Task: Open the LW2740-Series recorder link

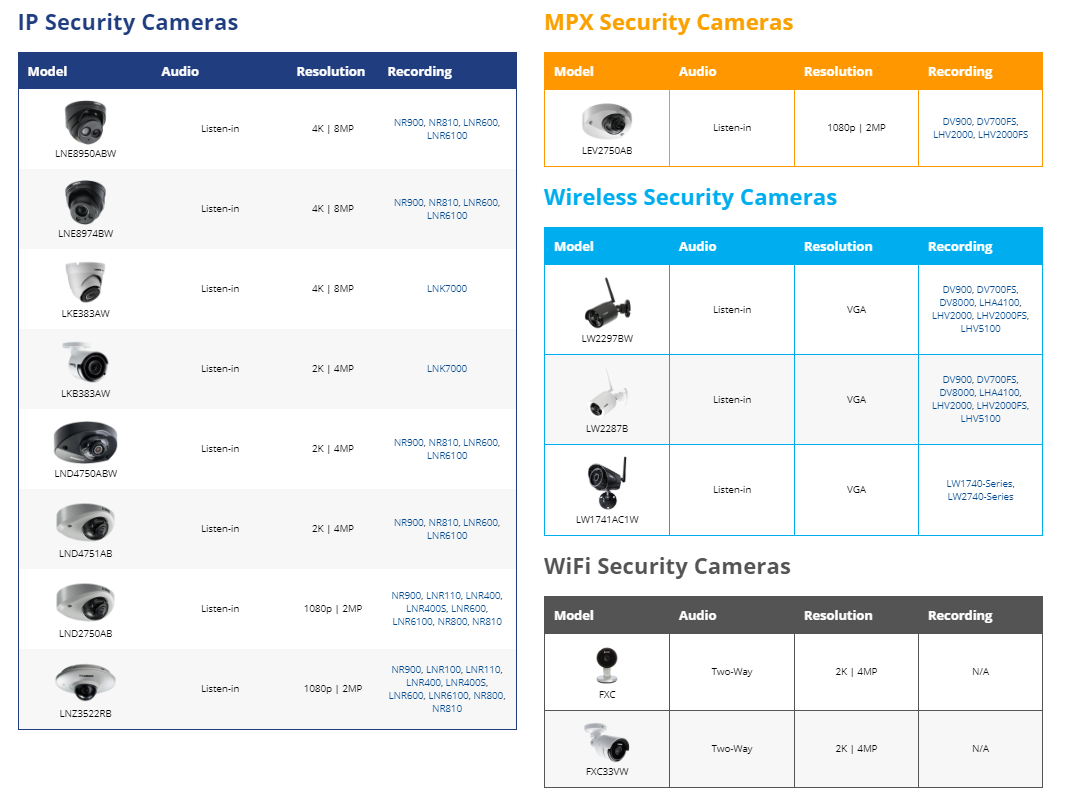Action: [x=980, y=497]
